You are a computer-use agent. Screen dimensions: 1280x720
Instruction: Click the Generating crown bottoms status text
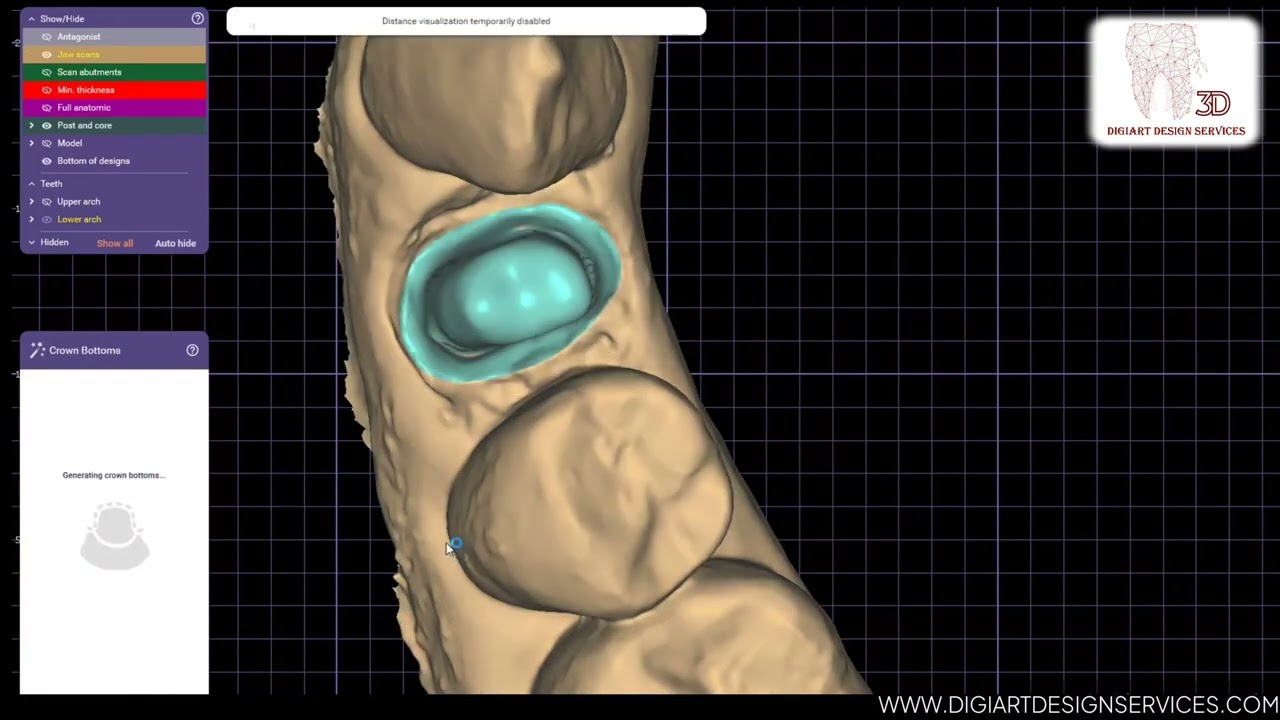(x=114, y=475)
